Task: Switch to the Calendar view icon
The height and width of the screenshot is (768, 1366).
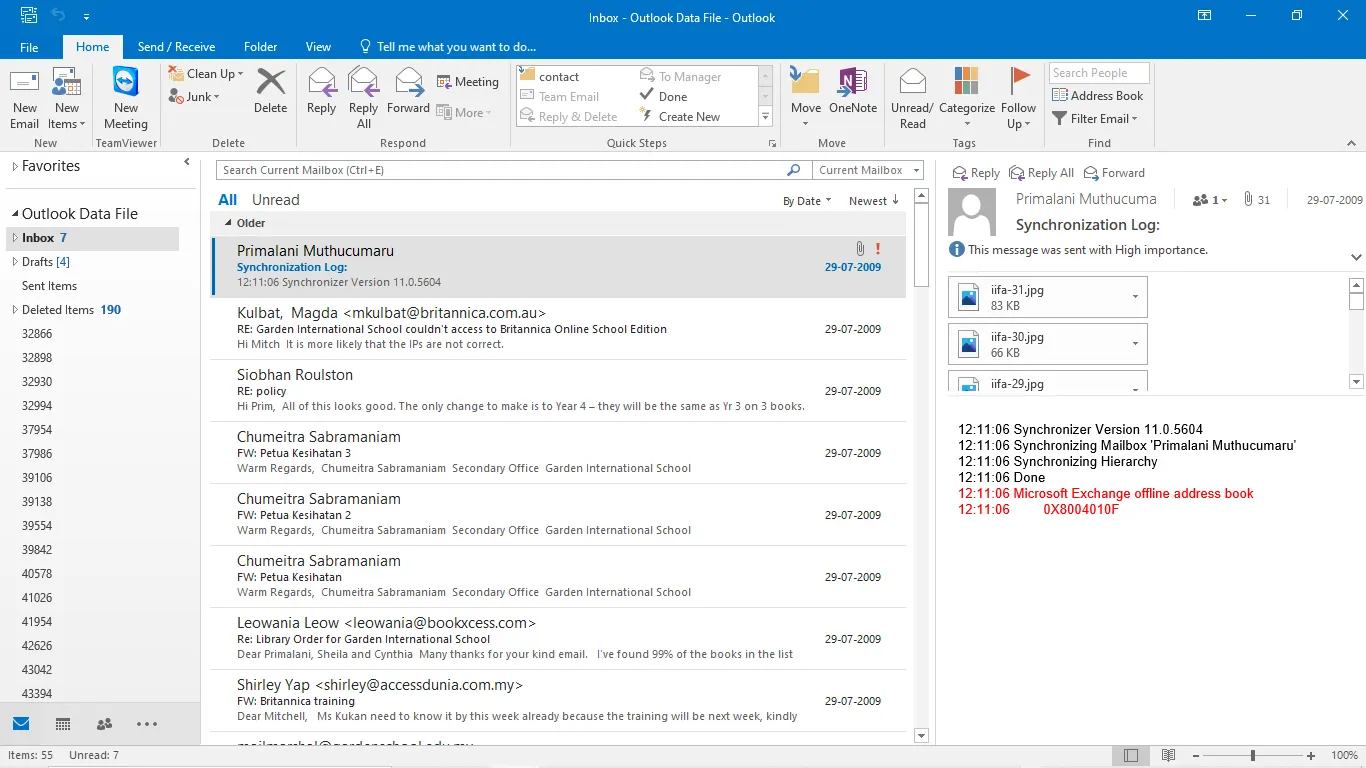Action: tap(63, 724)
